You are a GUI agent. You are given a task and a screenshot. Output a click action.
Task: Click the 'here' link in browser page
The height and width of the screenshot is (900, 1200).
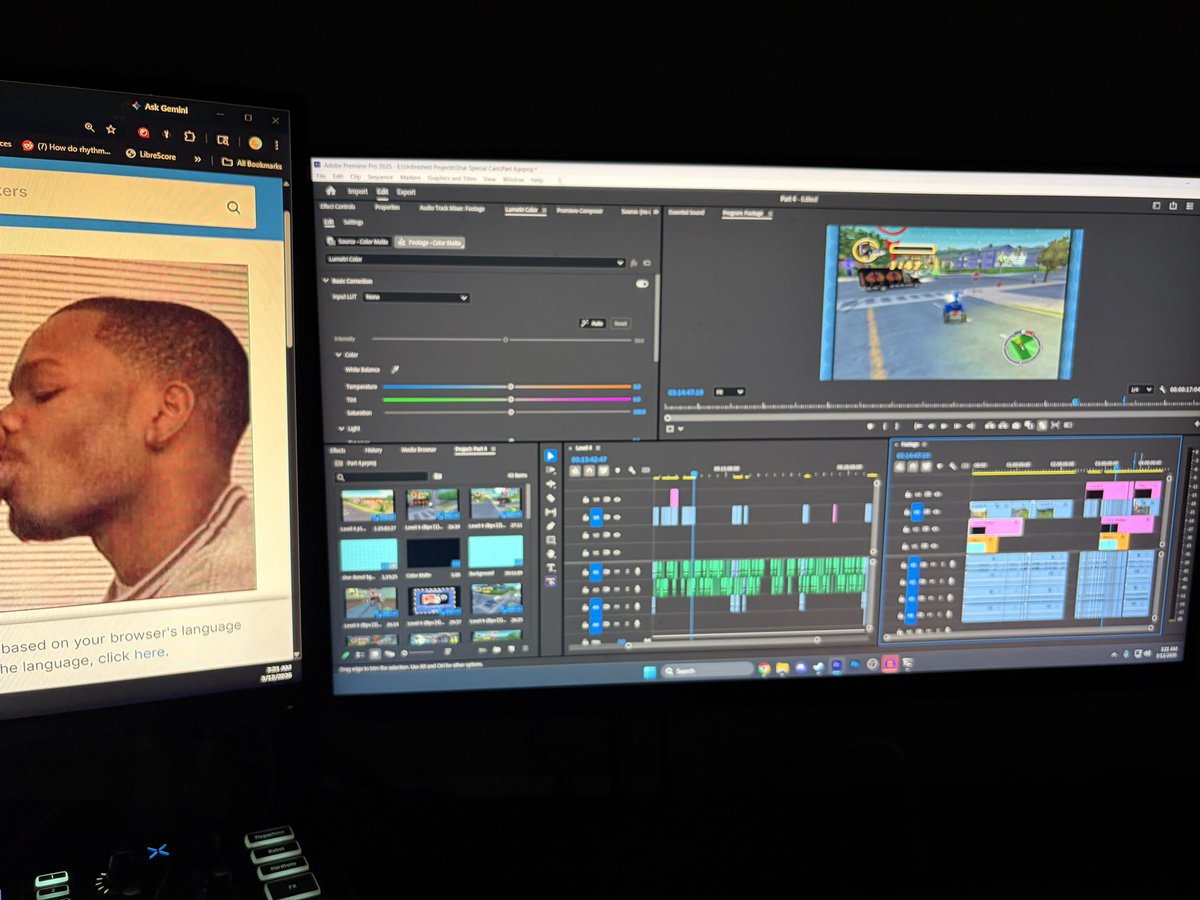(150, 653)
